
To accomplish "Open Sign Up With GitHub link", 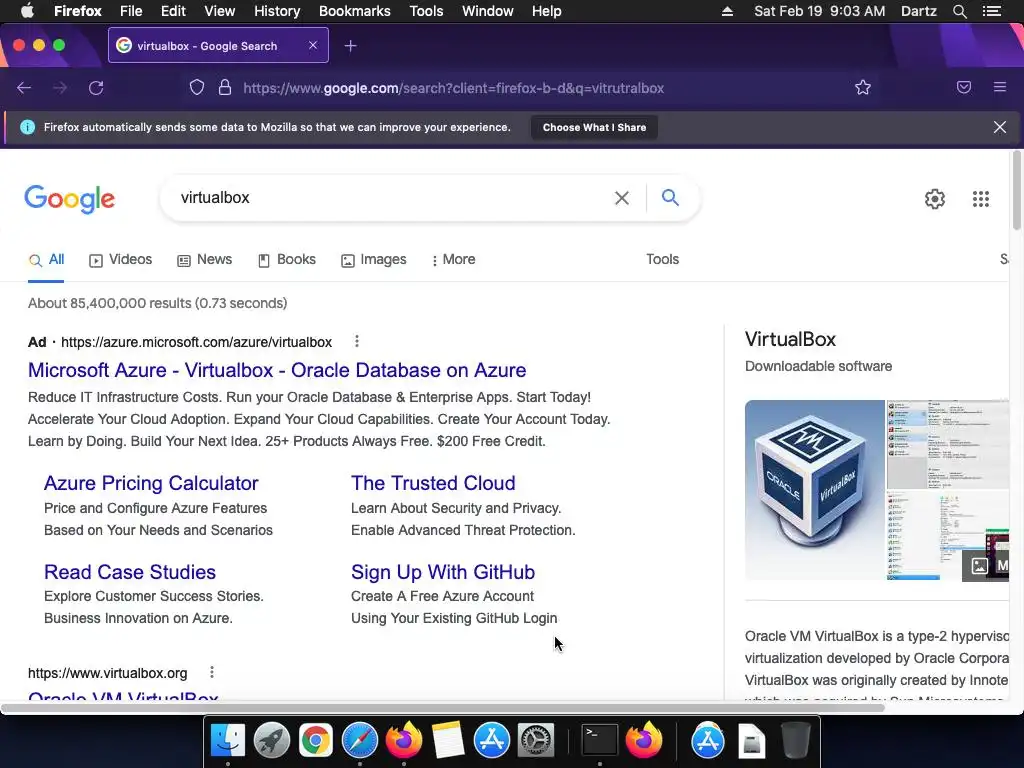I will tap(443, 572).
